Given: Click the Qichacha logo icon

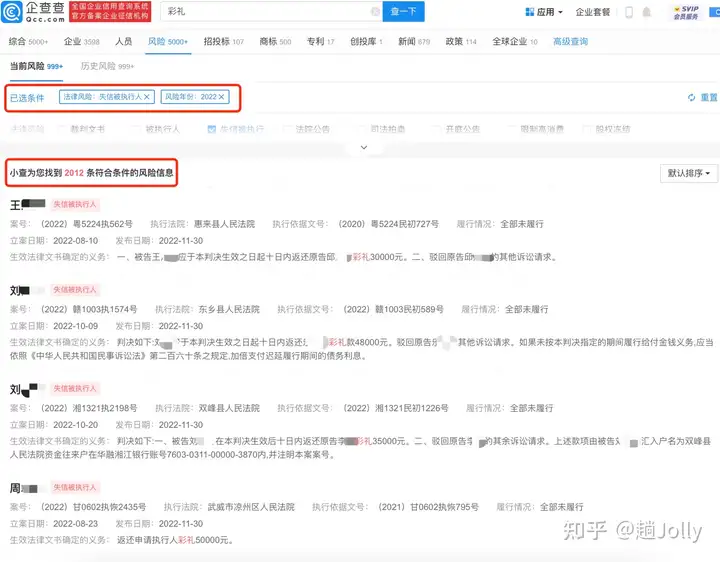Looking at the screenshot, I should click(x=12, y=12).
